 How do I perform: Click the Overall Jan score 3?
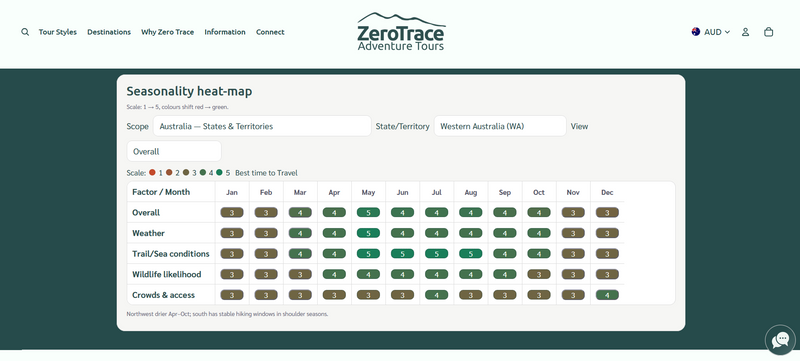(x=232, y=213)
